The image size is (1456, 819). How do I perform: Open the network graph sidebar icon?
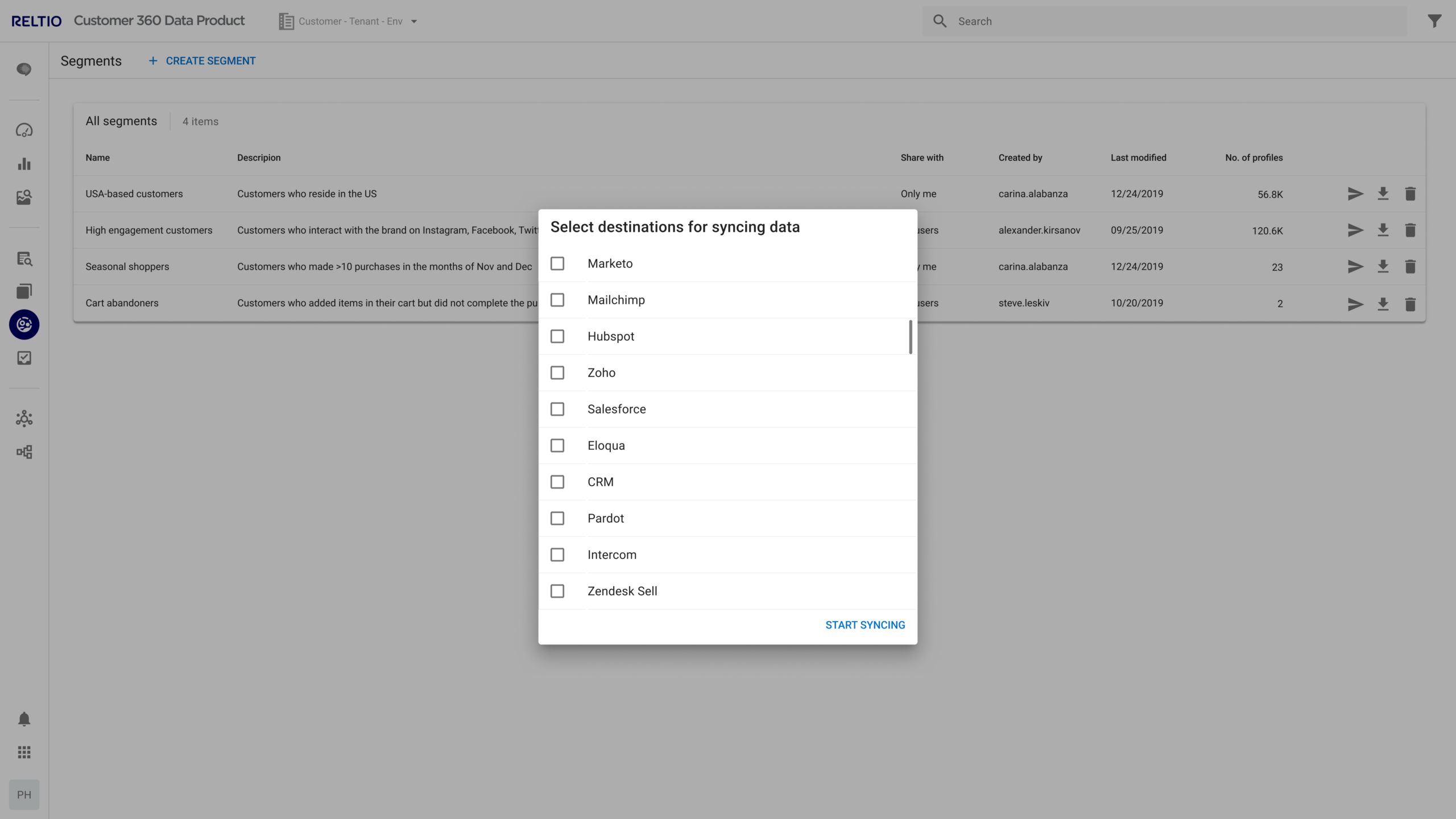(24, 419)
